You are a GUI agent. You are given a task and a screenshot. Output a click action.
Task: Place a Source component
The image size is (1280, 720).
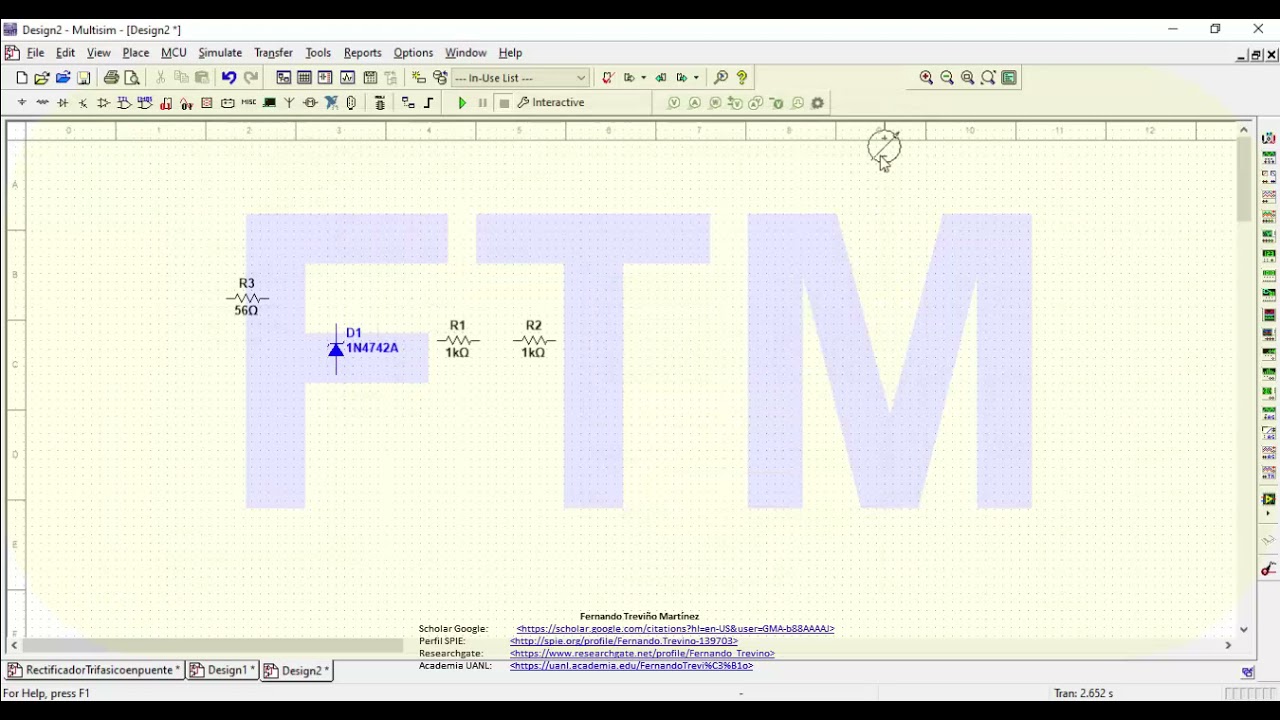pyautogui.click(x=22, y=103)
